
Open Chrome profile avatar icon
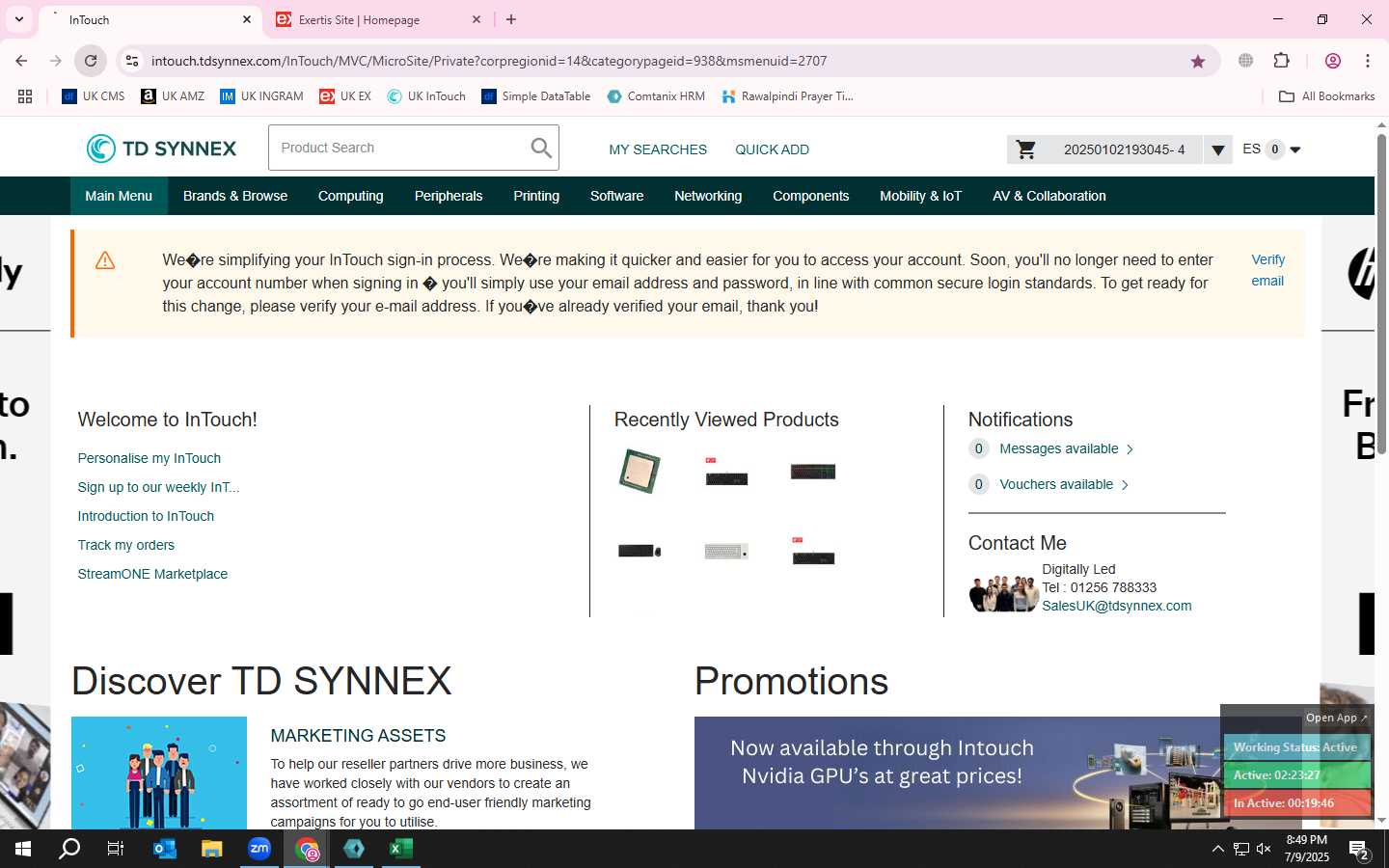click(1333, 61)
